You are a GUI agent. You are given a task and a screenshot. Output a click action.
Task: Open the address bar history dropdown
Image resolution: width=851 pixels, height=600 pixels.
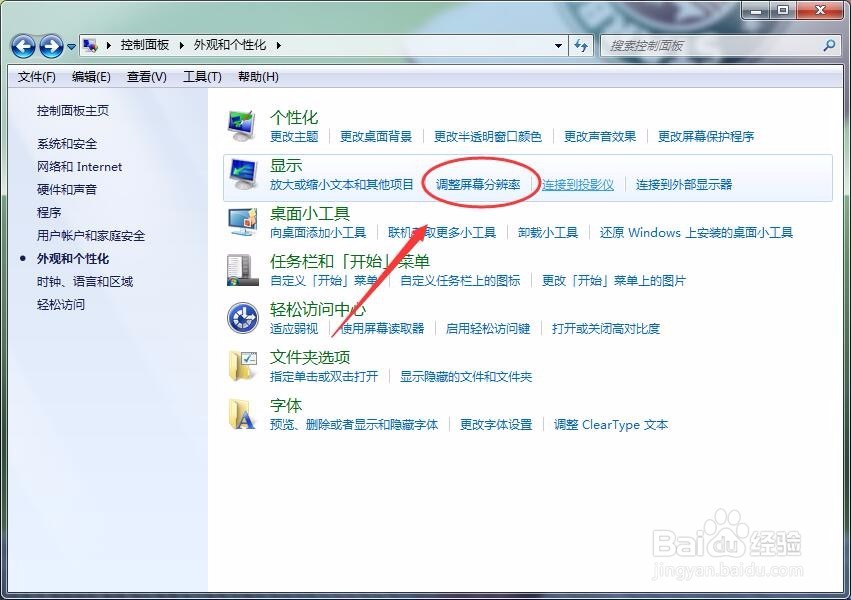558,46
